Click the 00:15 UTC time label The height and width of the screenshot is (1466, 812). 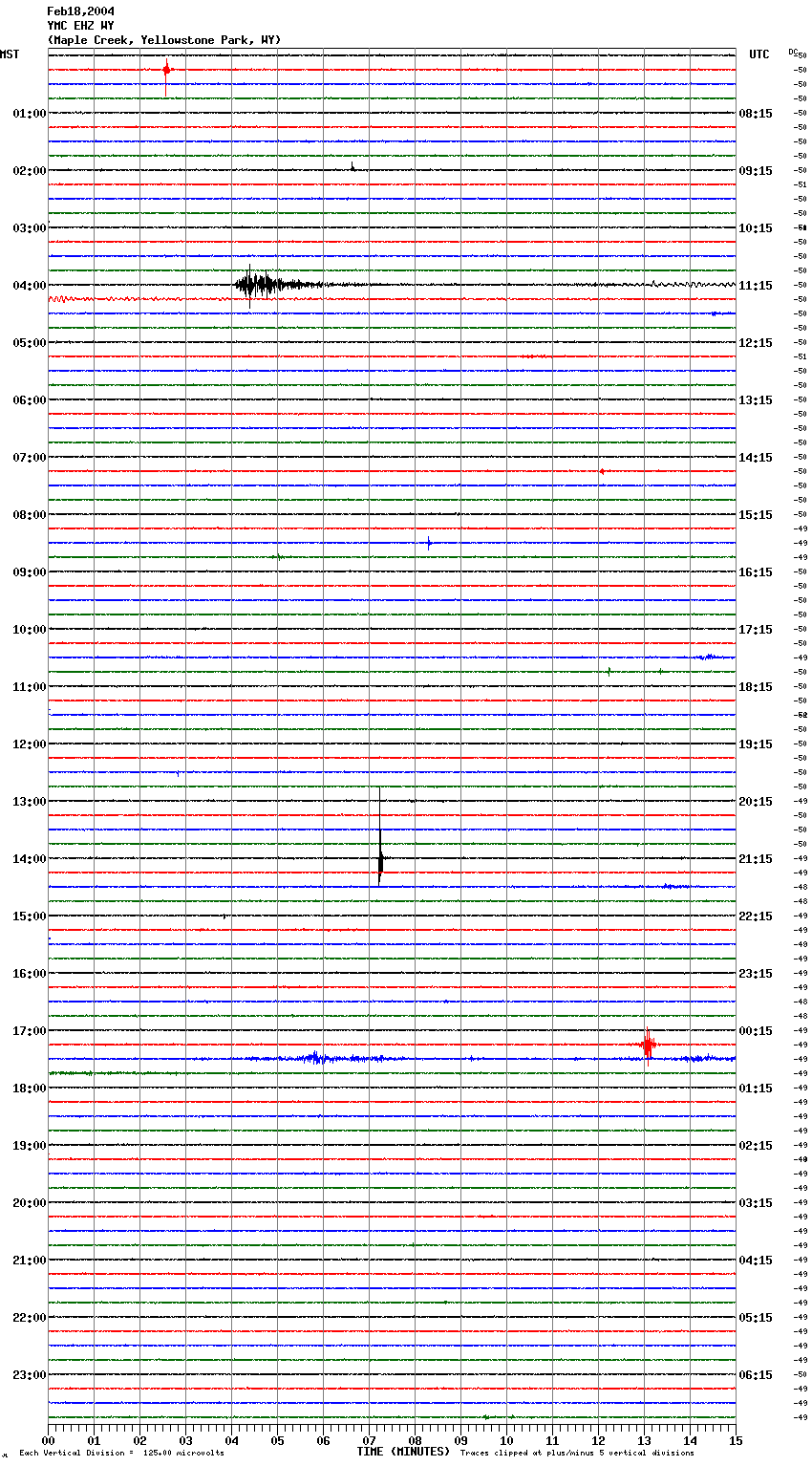(x=756, y=1031)
